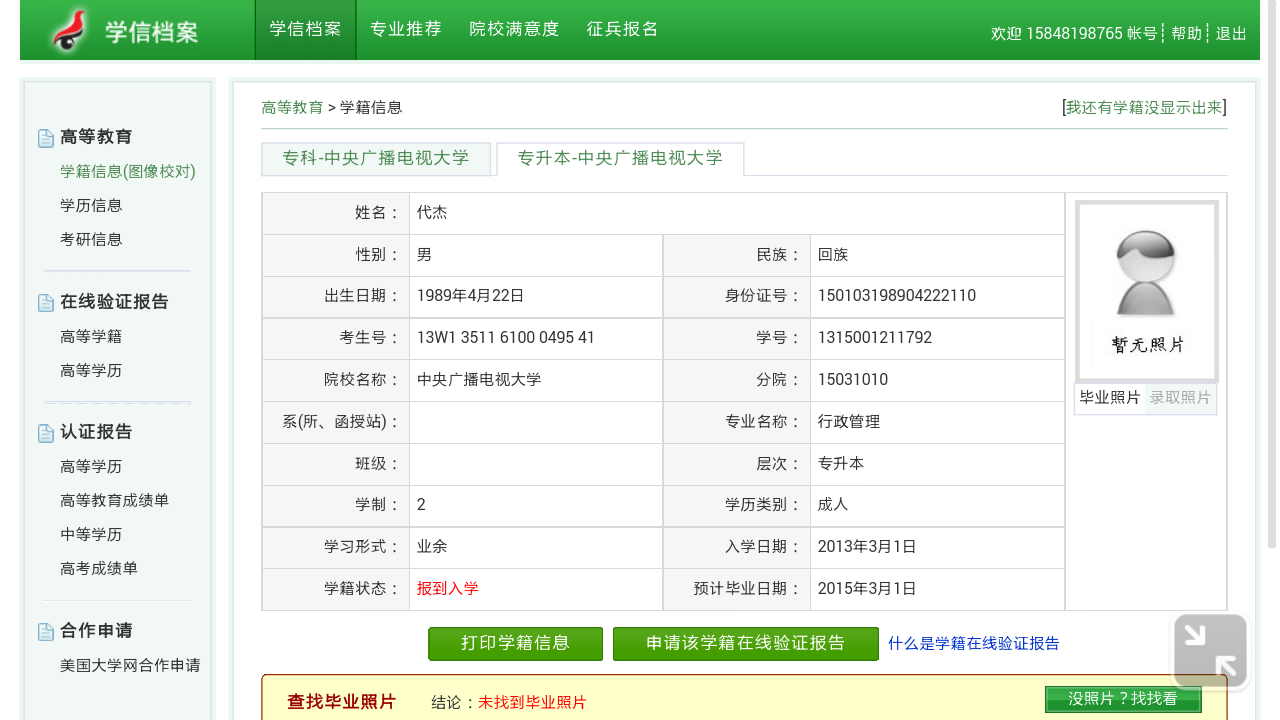The height and width of the screenshot is (720, 1280).
Task: Open 专业推荐 in top navigation
Action: (x=406, y=30)
